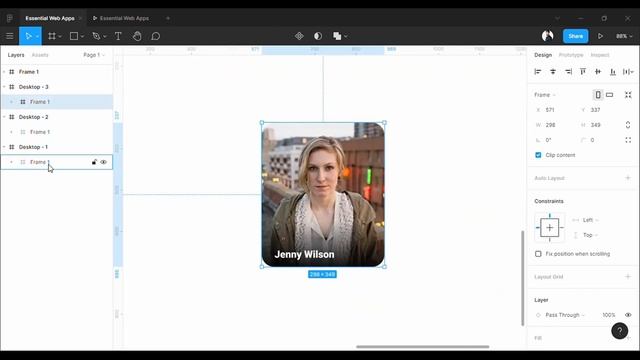The image size is (640, 360).
Task: Select the Comment tool
Action: [x=156, y=36]
